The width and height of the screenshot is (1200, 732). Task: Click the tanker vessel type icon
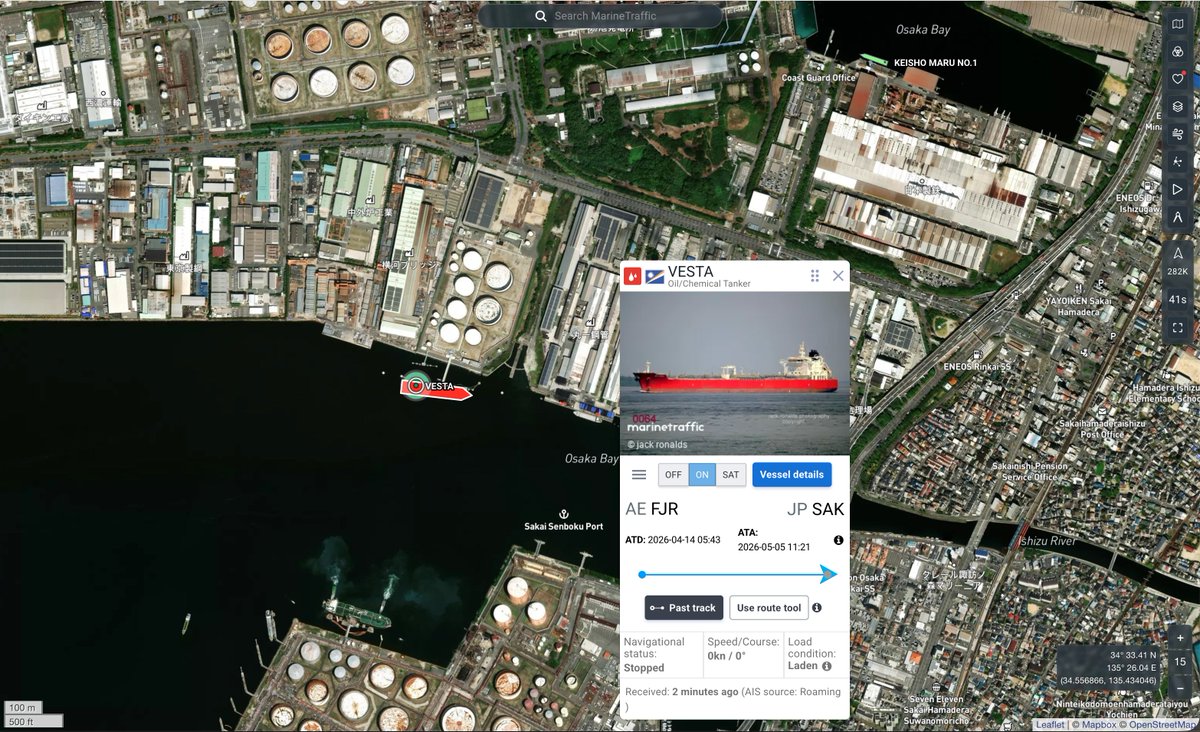(632, 277)
